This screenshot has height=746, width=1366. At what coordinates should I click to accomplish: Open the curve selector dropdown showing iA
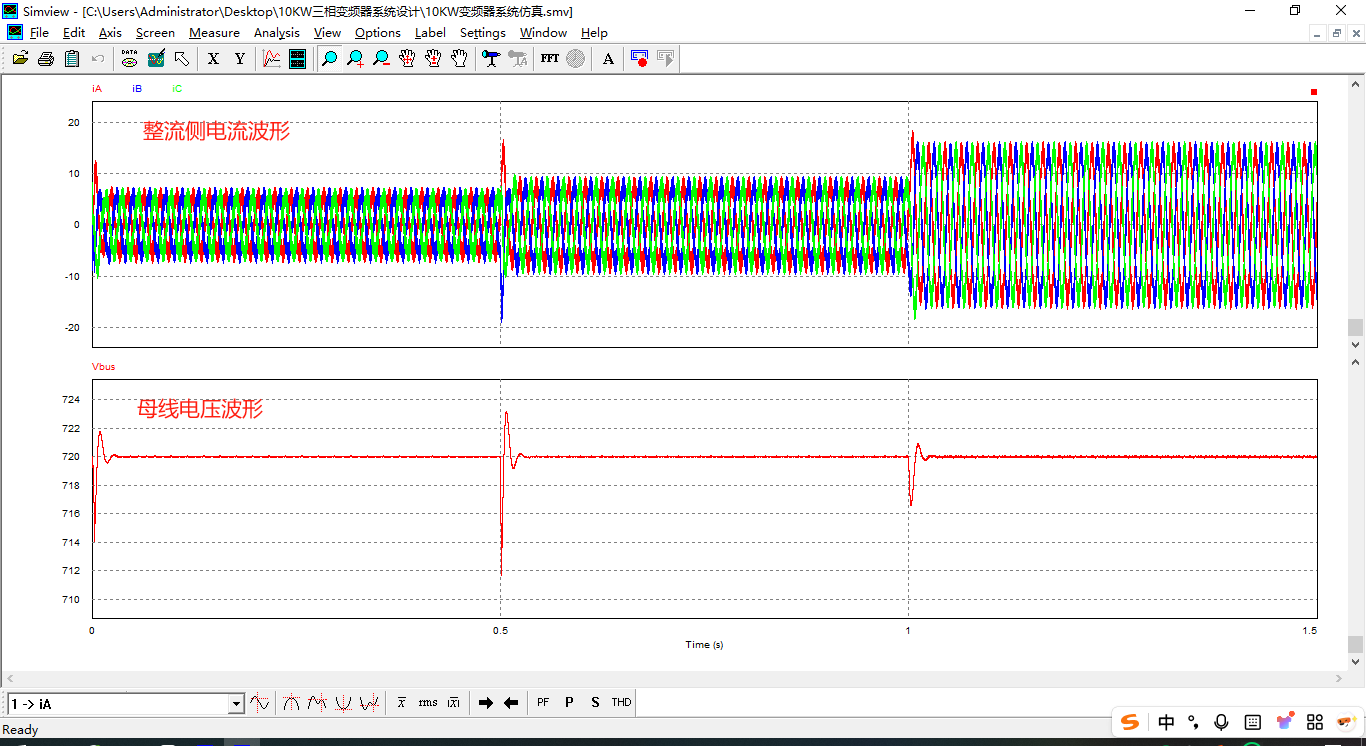236,704
